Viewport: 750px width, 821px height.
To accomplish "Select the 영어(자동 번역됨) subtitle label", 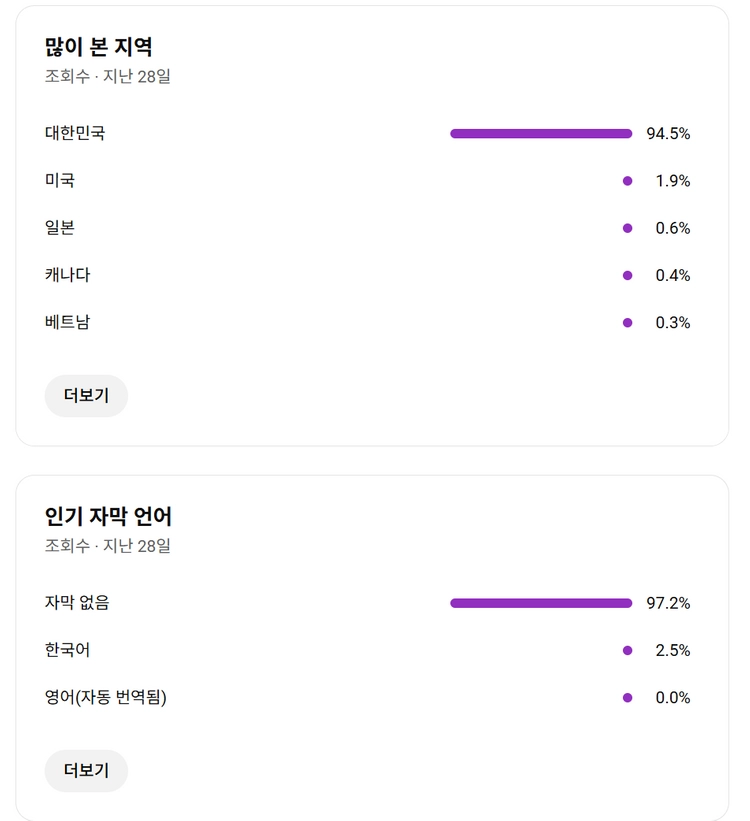I will pos(106,697).
